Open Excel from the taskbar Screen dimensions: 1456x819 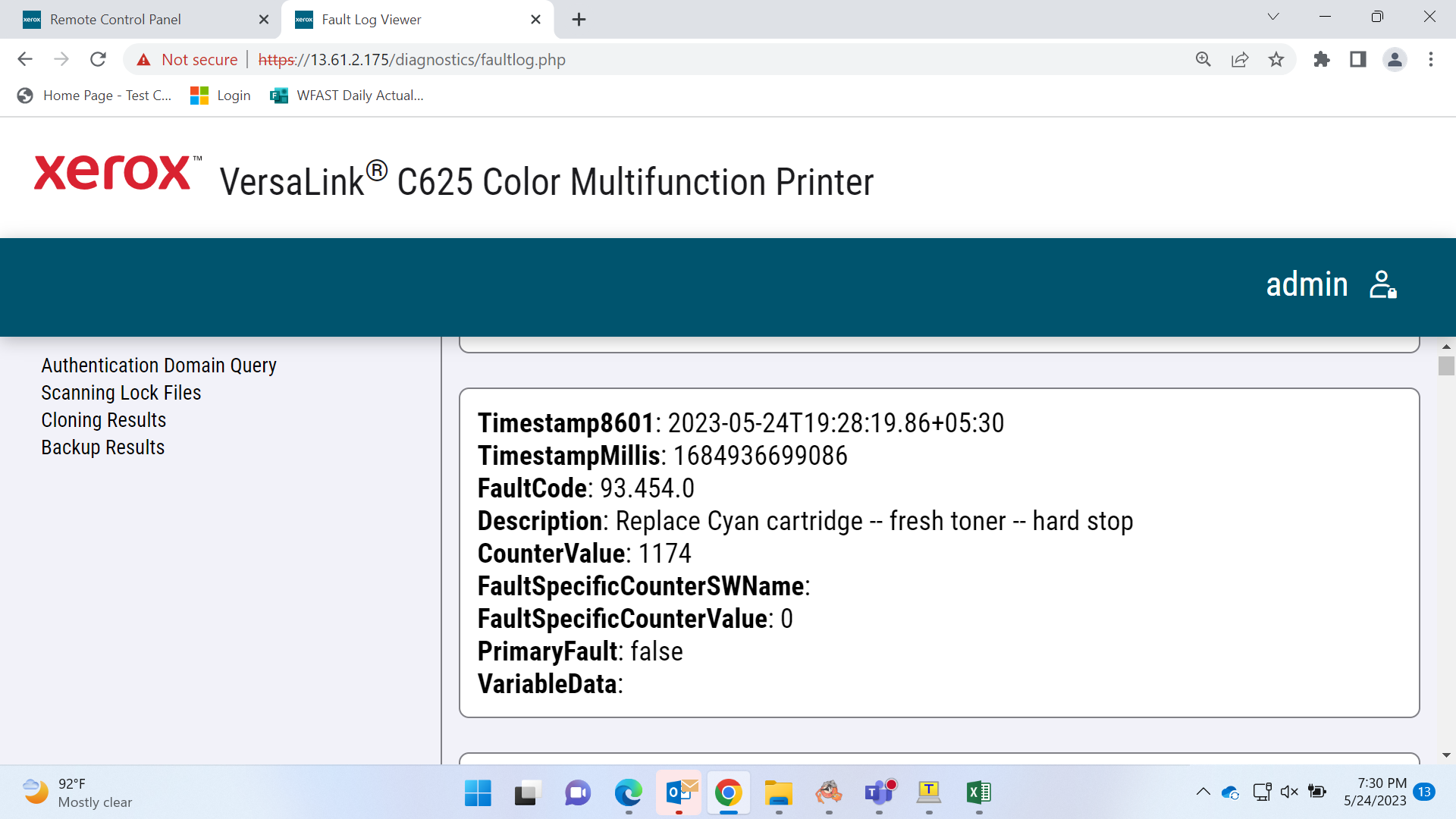[x=979, y=792]
